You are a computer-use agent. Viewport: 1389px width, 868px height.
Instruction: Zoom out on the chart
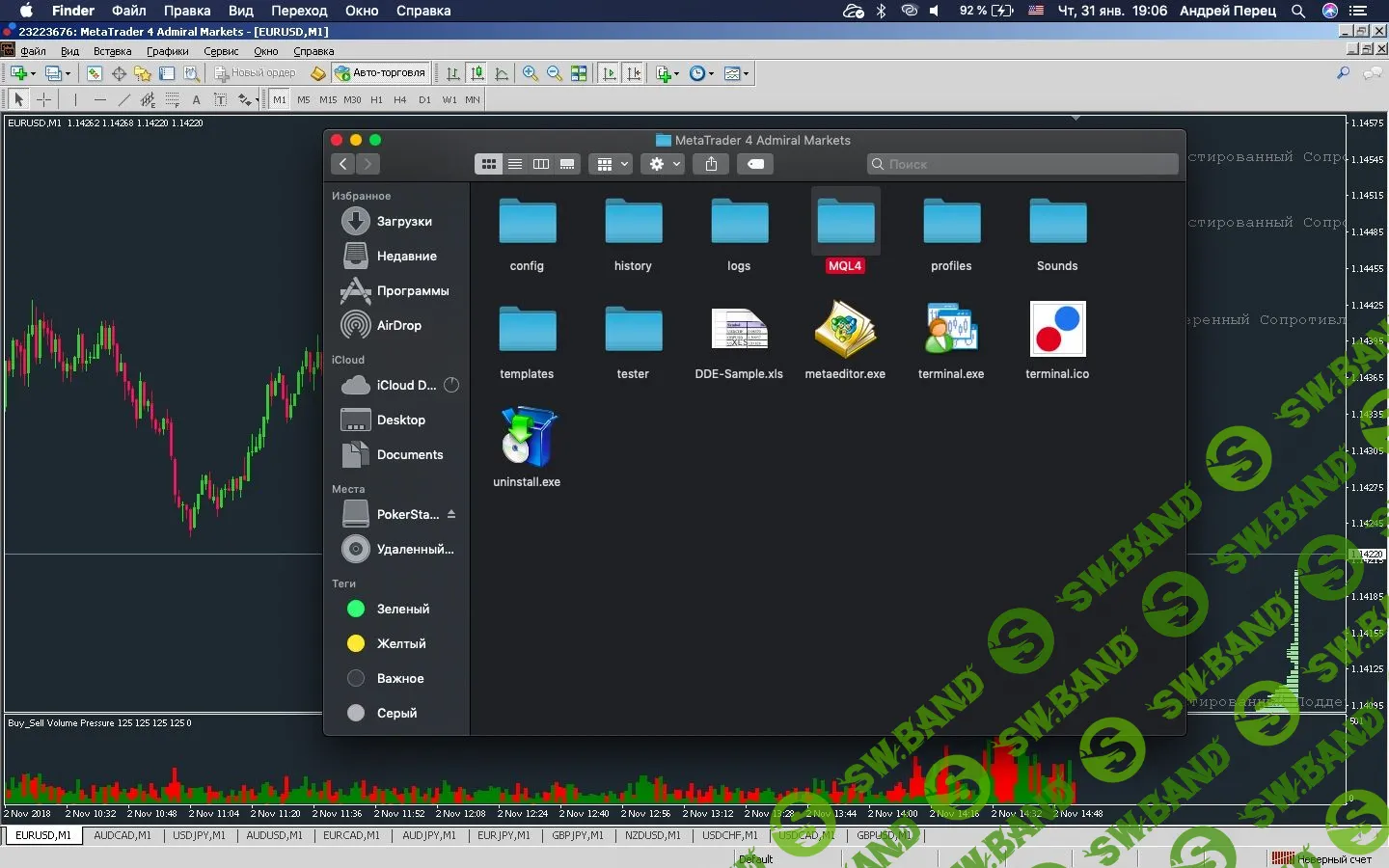[555, 73]
